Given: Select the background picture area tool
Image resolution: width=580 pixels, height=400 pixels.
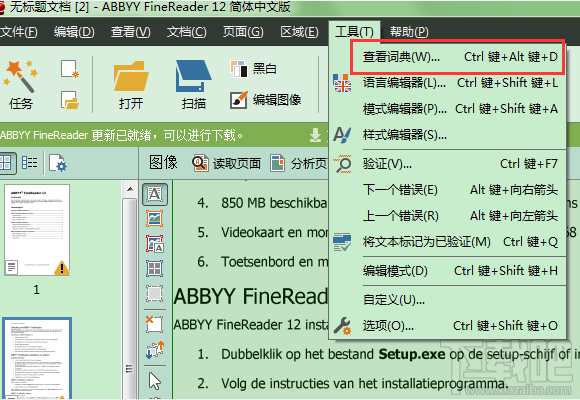Looking at the screenshot, I should point(155,243).
